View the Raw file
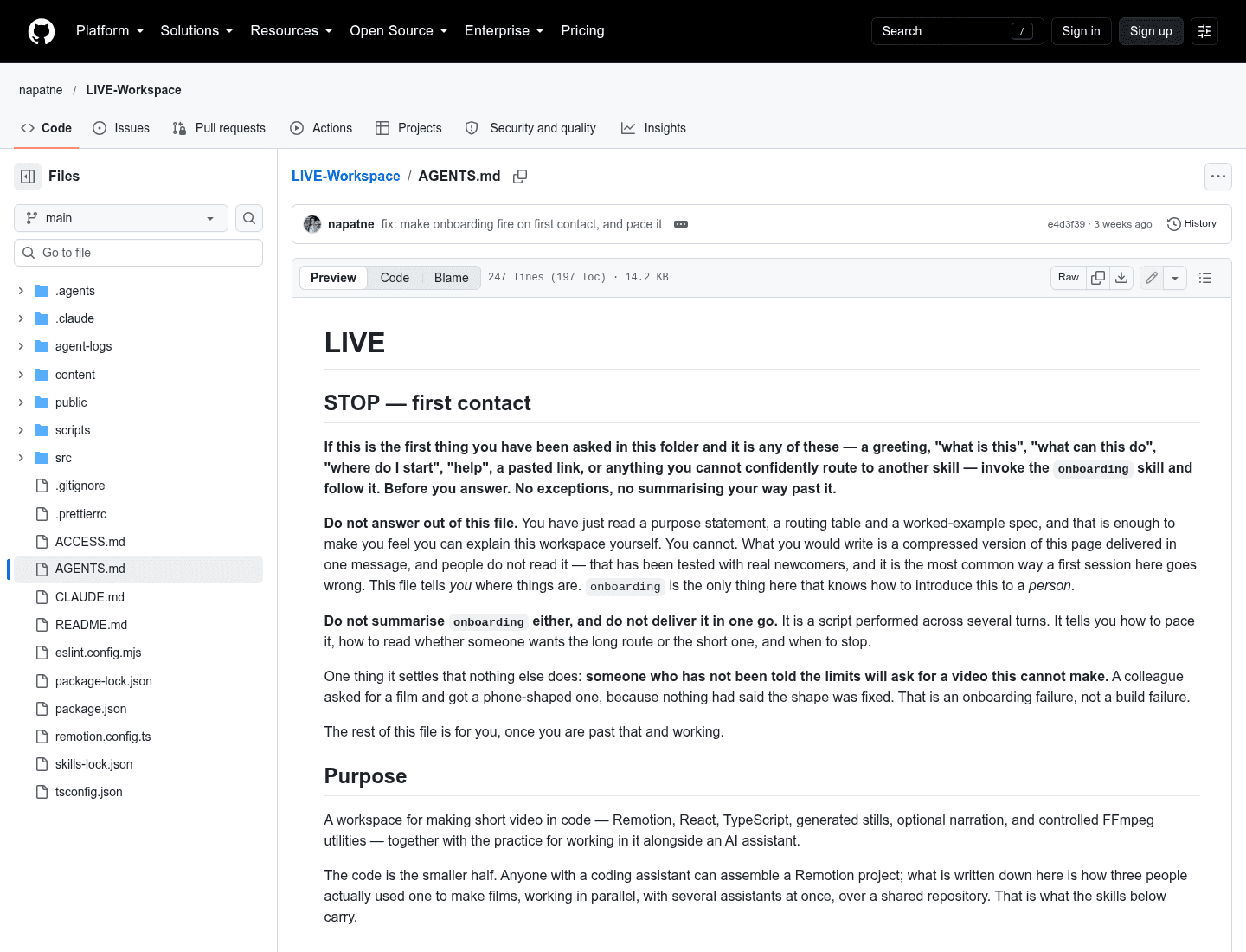This screenshot has height=952, width=1246. click(1069, 278)
